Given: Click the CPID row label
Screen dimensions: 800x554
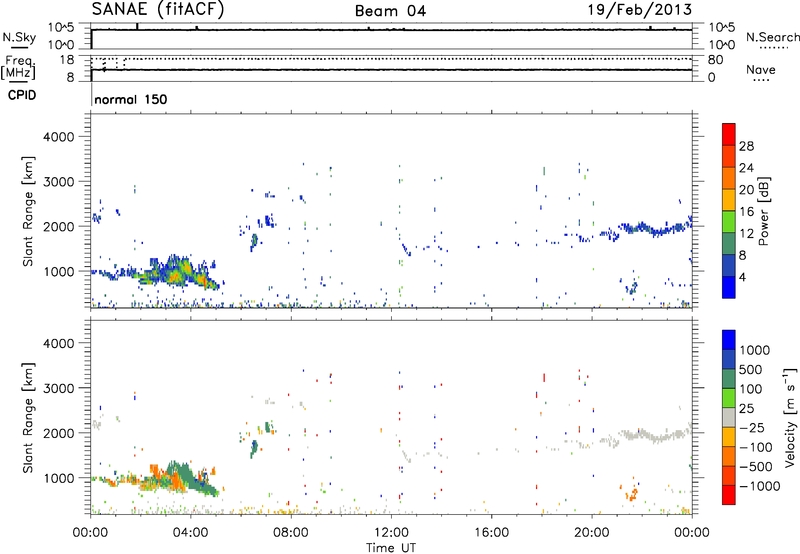Looking at the screenshot, I should point(22,95).
